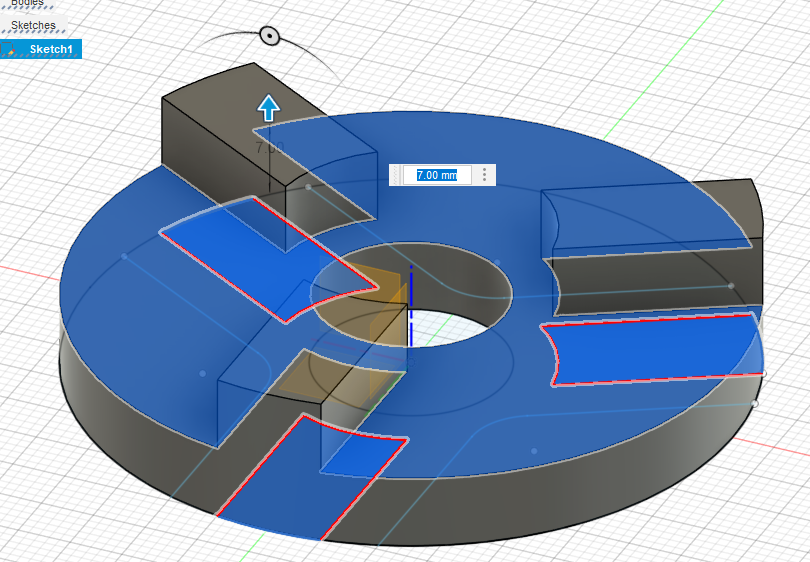Click the Sketch1 sketch icon
Viewport: 810px width, 562px height.
point(8,50)
